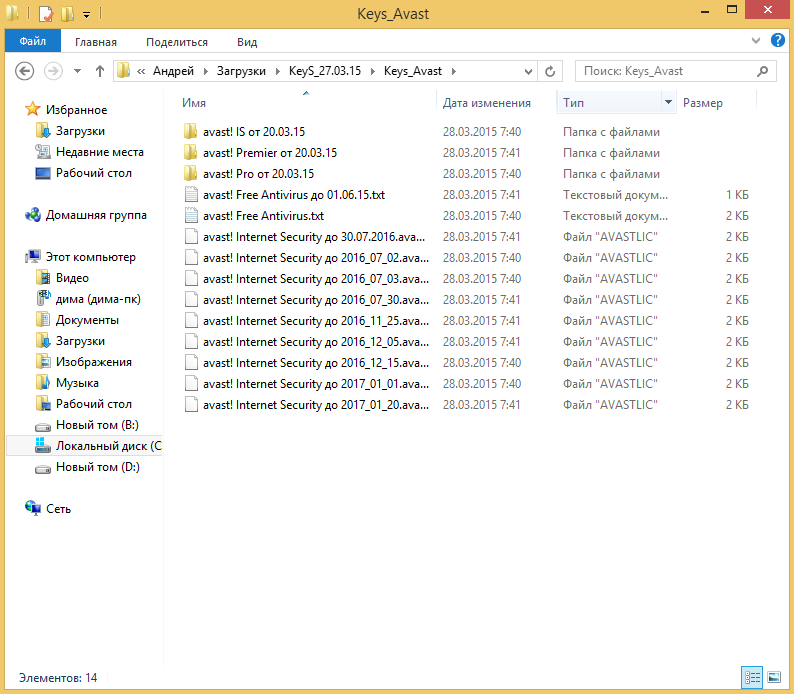794x694 pixels.
Task: Expand the ribbon with chevron
Action: (756, 40)
